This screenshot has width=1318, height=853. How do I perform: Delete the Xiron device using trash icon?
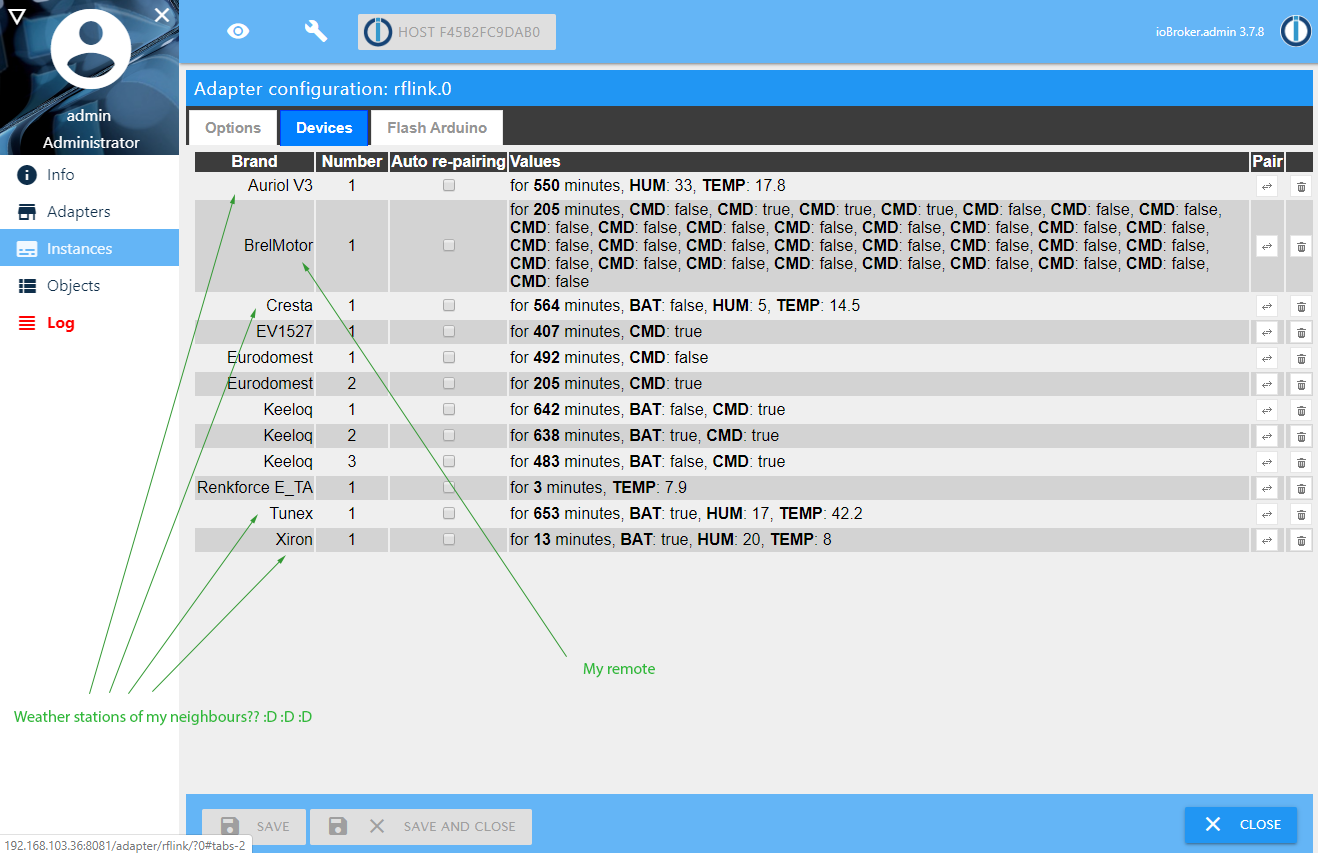[x=1300, y=540]
